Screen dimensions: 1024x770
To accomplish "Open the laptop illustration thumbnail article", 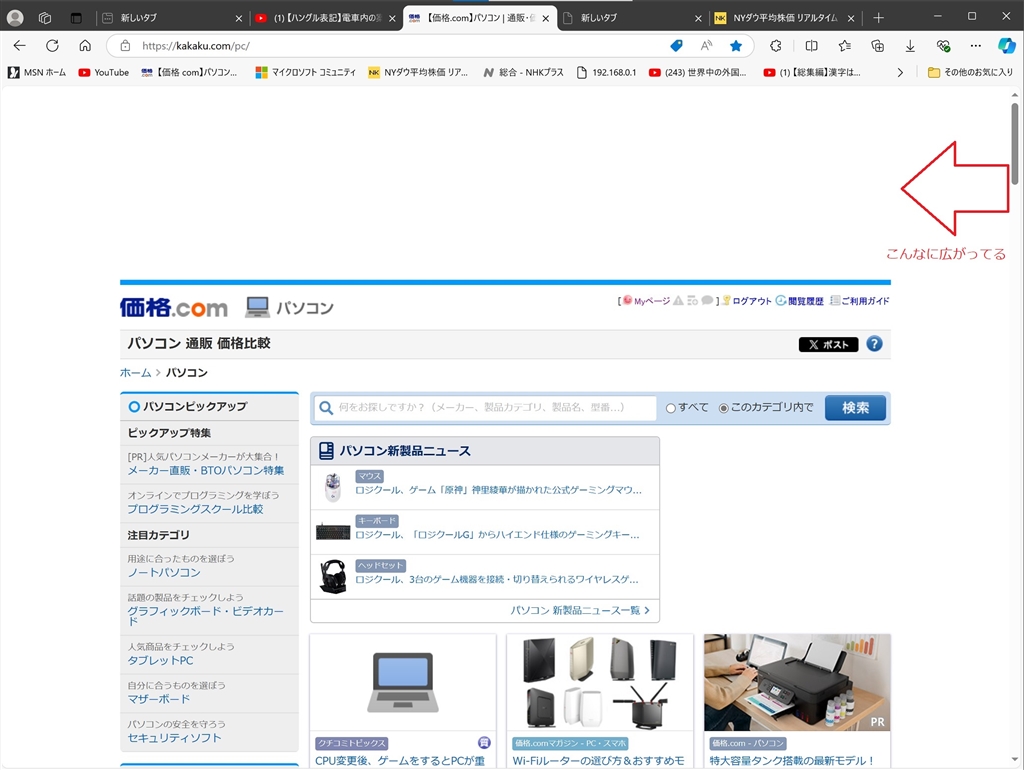I will (403, 682).
